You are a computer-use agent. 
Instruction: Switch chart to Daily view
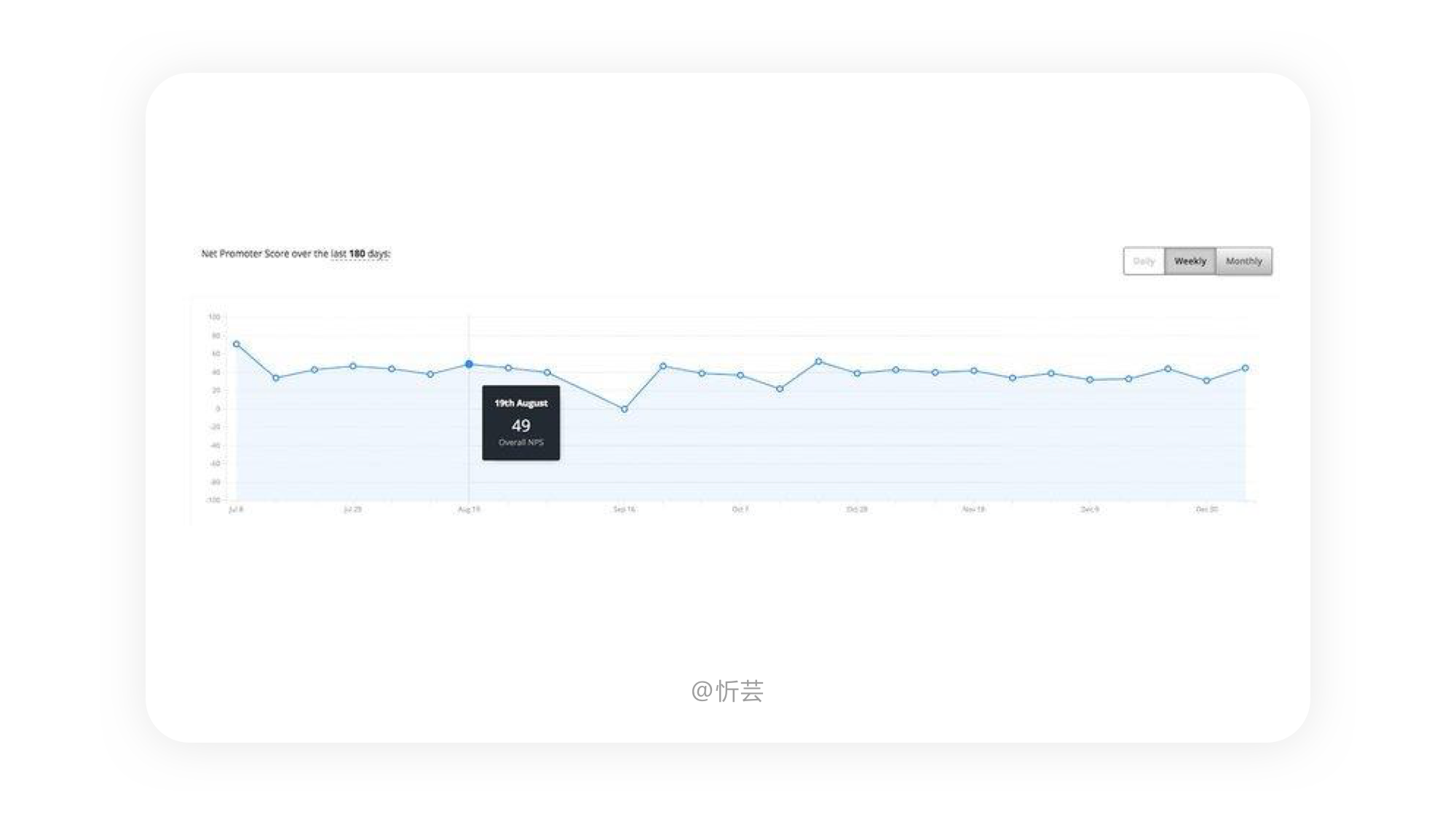[1144, 261]
